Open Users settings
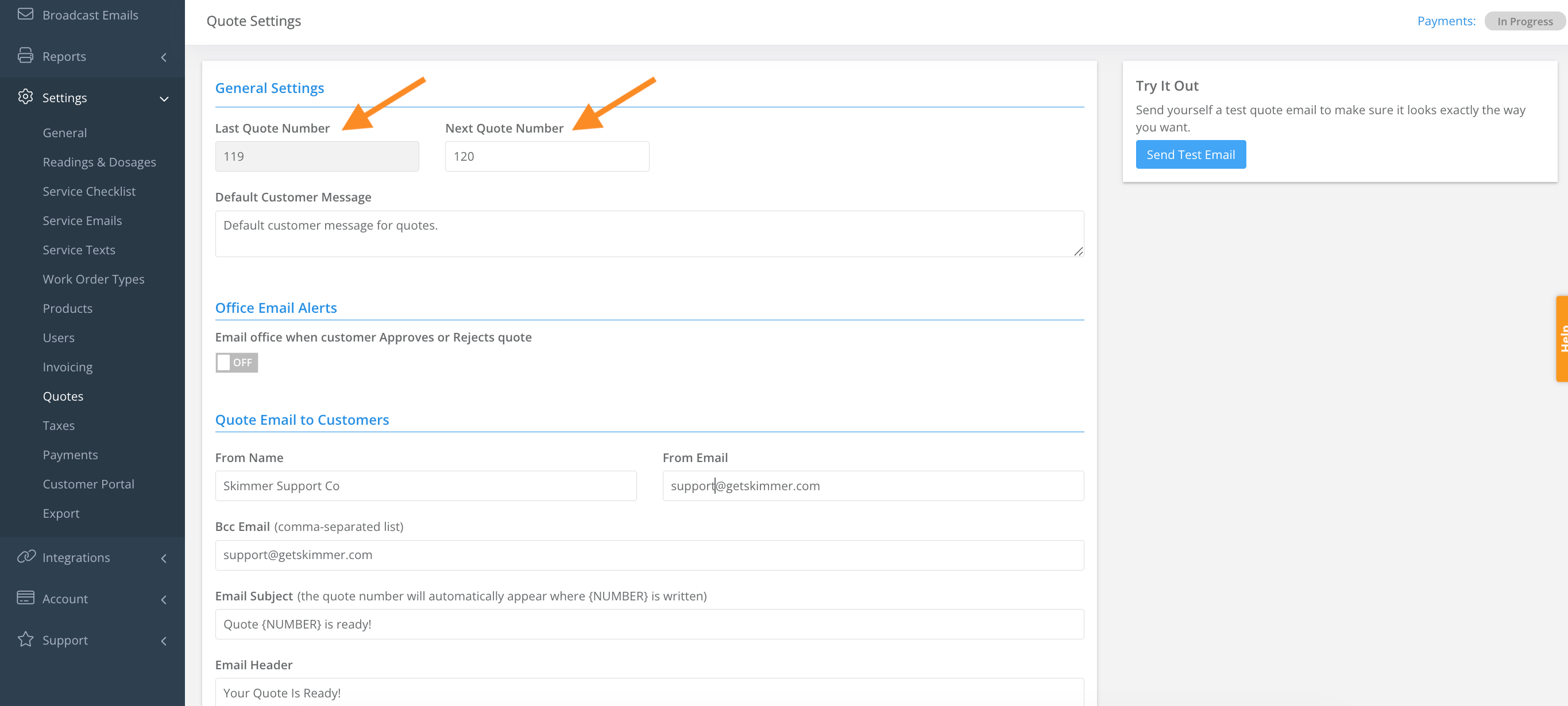 tap(59, 338)
